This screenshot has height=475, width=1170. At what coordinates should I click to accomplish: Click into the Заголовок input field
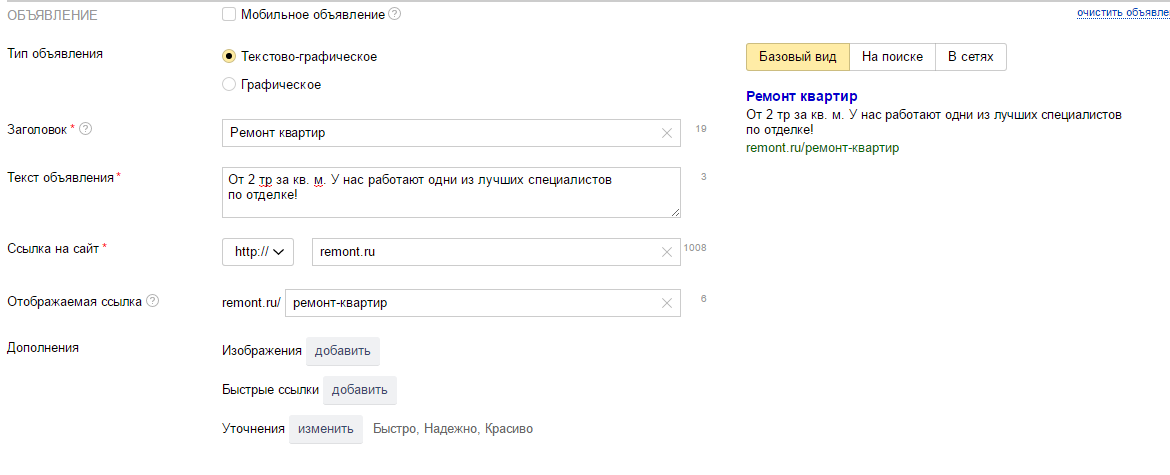440,133
